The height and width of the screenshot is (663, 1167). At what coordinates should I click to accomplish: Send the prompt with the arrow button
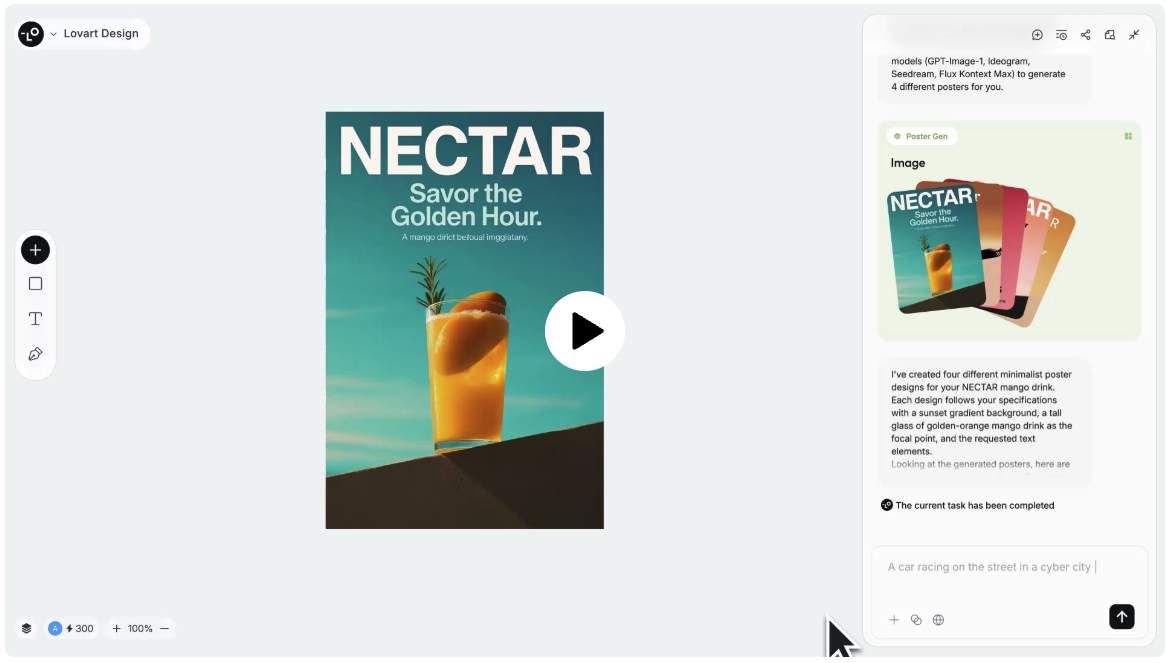(x=1121, y=617)
